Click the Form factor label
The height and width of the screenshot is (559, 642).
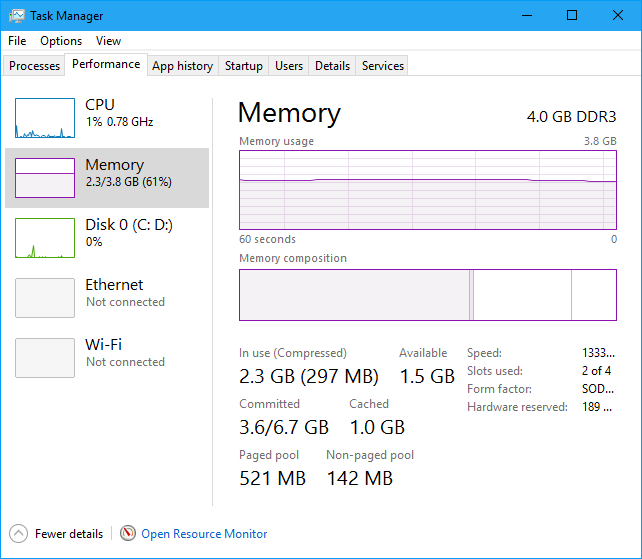click(500, 389)
